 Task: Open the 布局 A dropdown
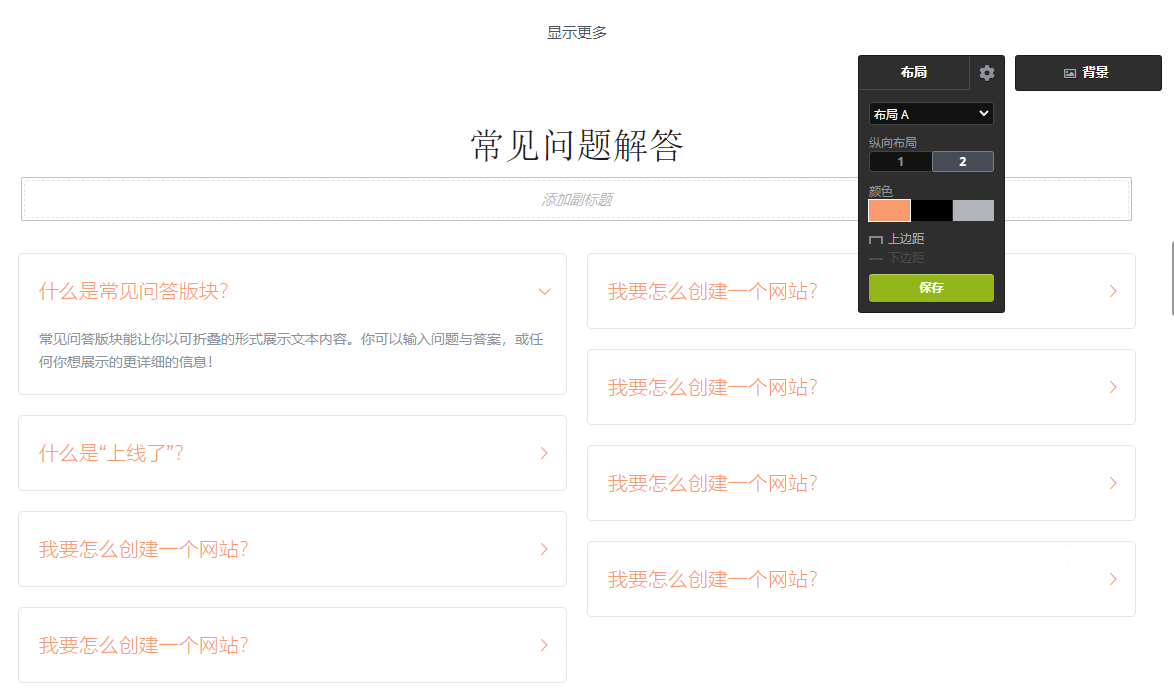click(931, 114)
